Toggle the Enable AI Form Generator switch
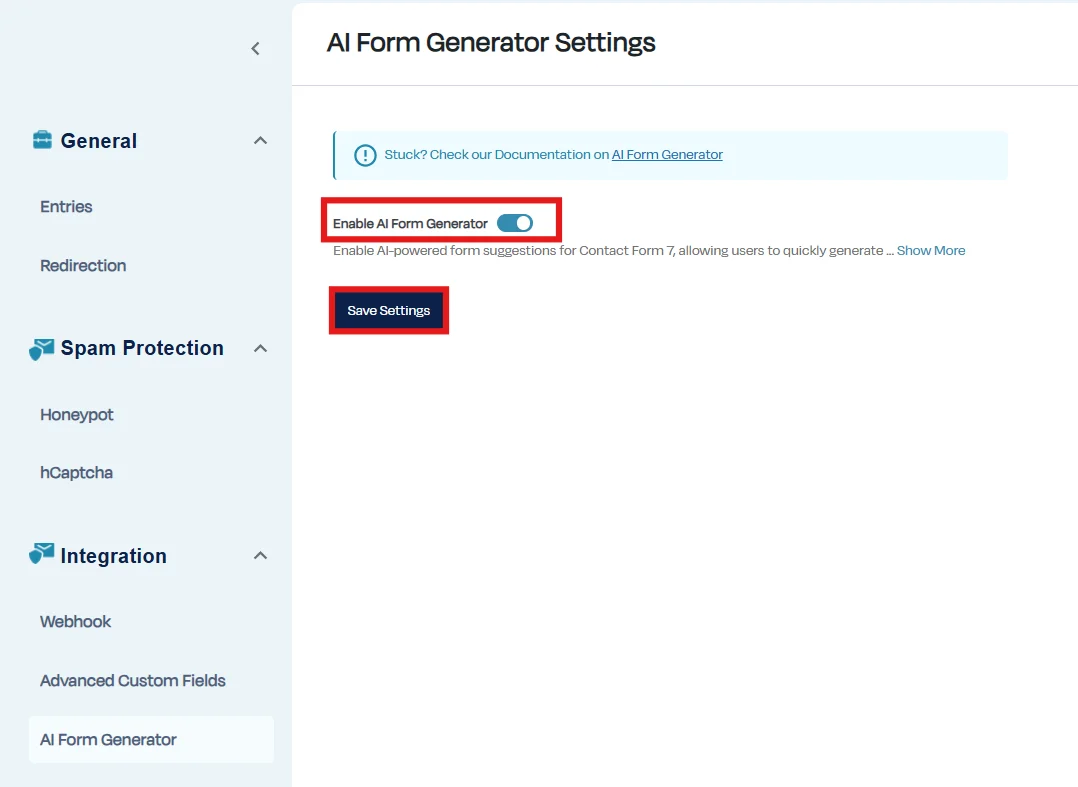 [x=515, y=223]
